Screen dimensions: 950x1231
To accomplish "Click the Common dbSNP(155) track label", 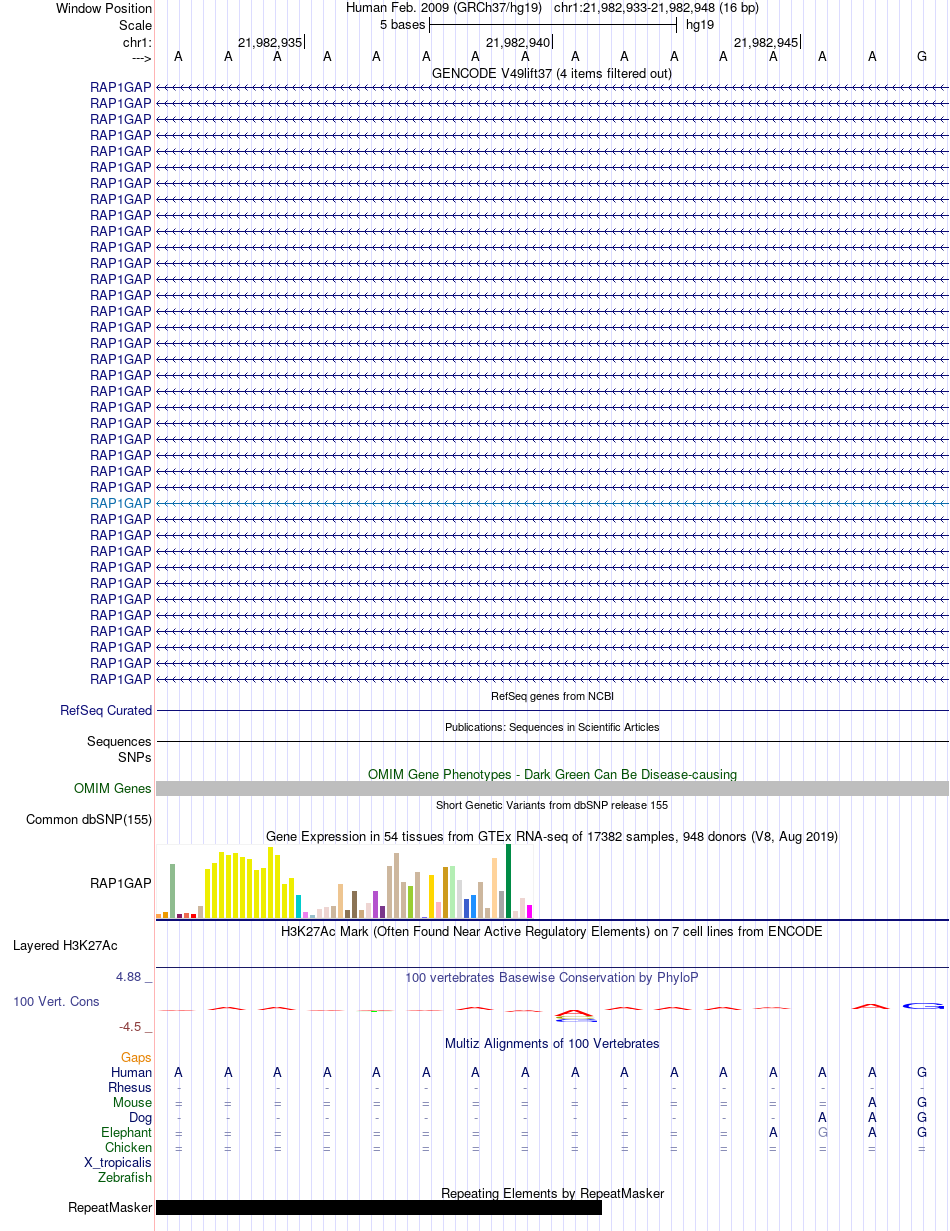I will point(89,820).
